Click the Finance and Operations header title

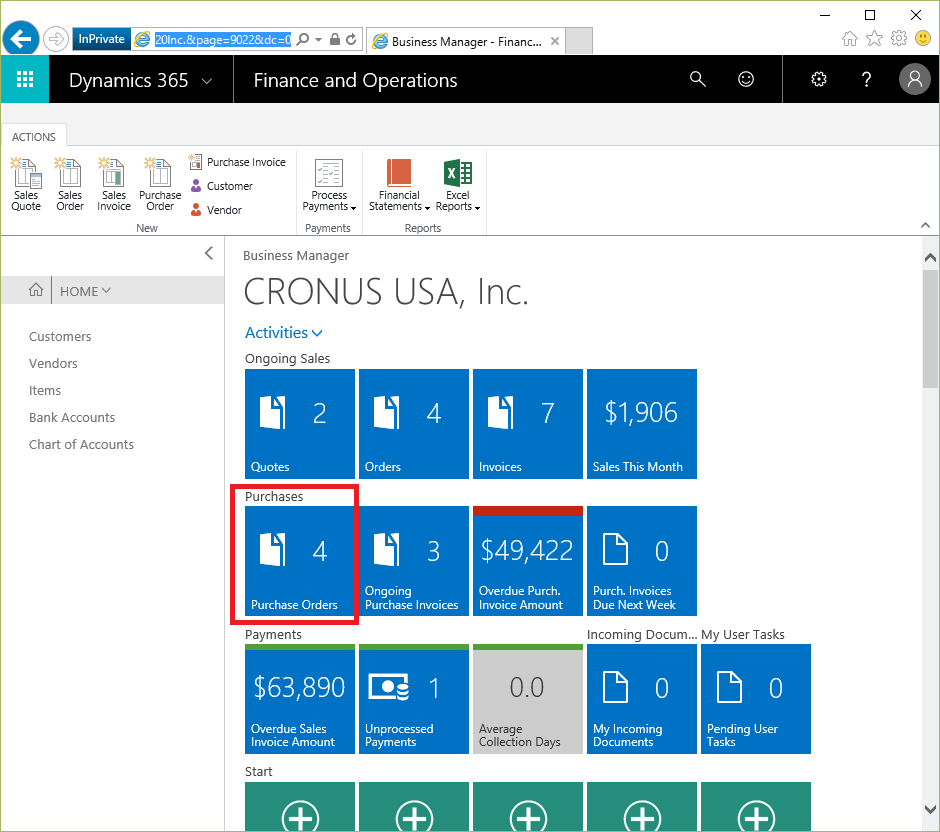tap(355, 80)
